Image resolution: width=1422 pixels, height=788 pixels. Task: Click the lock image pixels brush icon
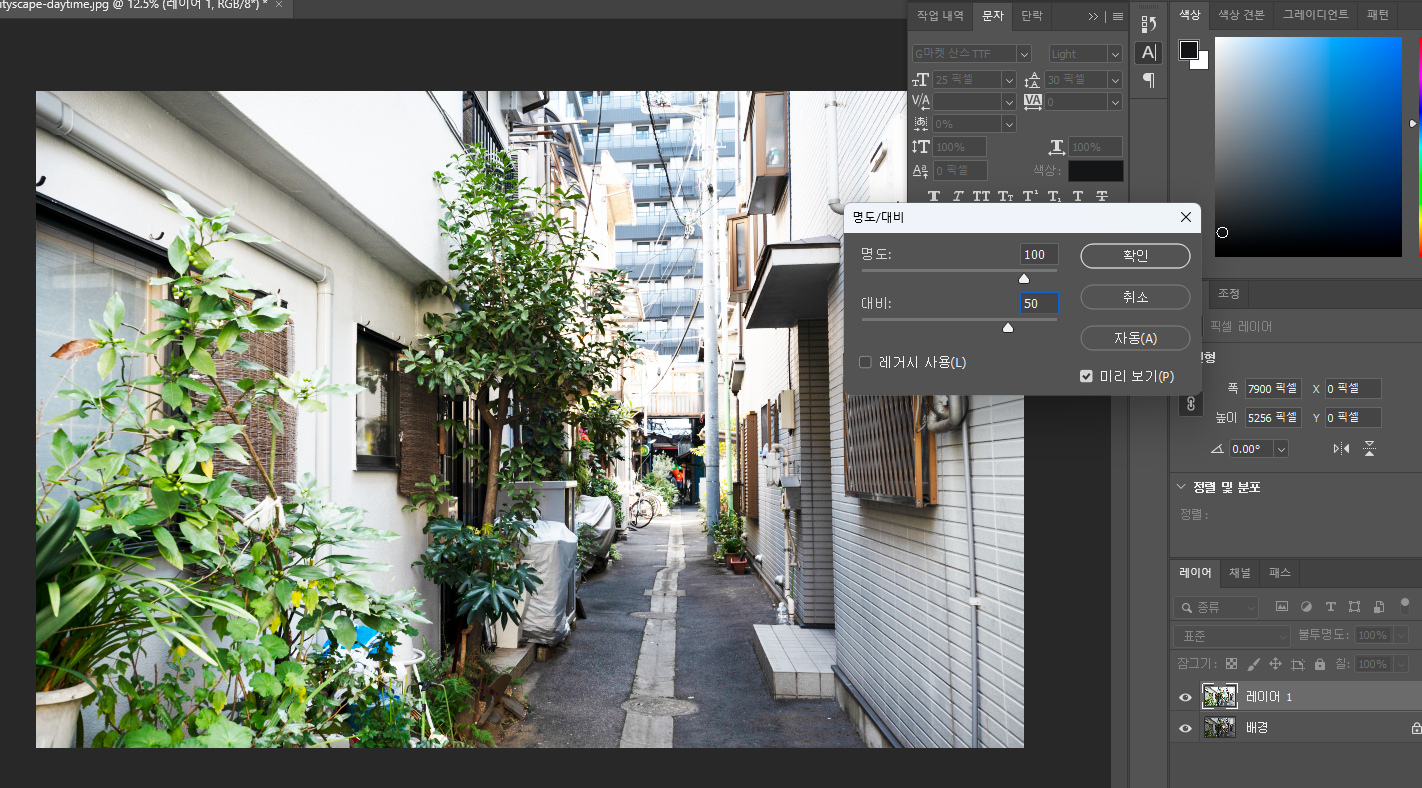point(1254,664)
